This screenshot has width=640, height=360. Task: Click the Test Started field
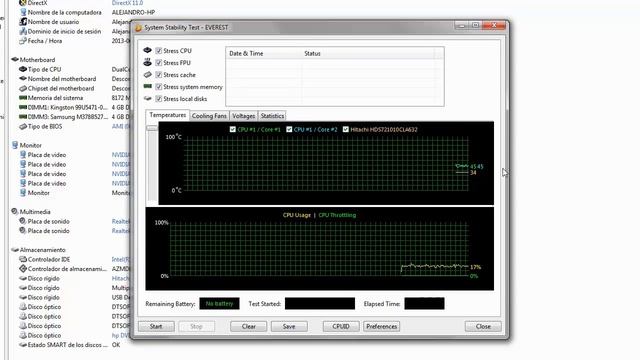pyautogui.click(x=320, y=303)
